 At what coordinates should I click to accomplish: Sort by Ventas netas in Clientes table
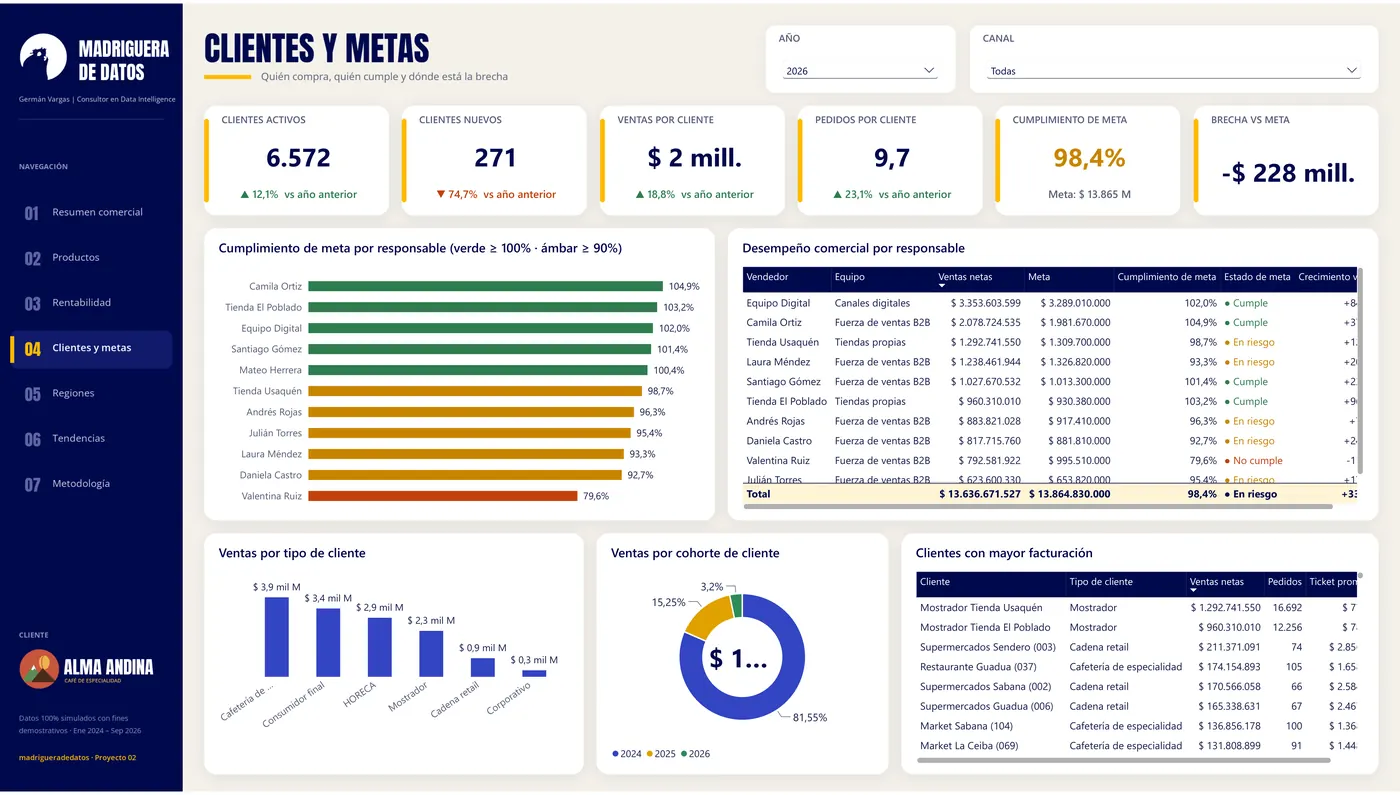[1224, 583]
